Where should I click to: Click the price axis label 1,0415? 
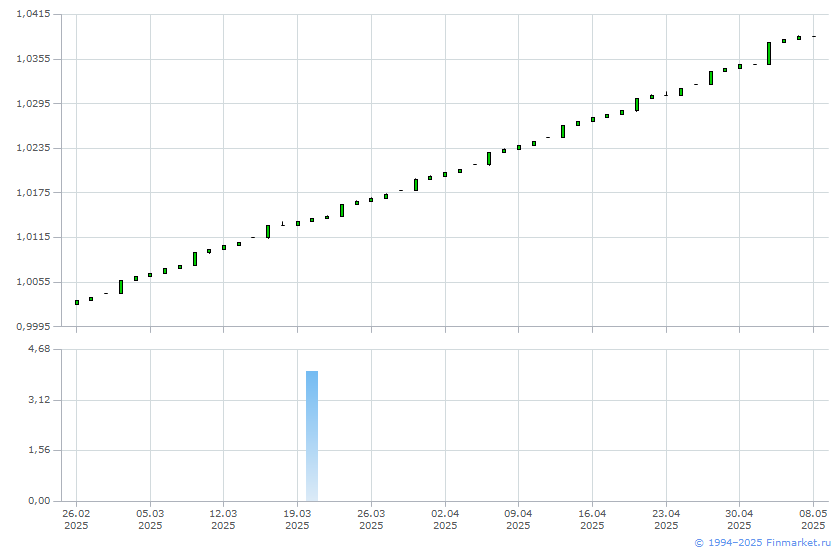(x=33, y=14)
